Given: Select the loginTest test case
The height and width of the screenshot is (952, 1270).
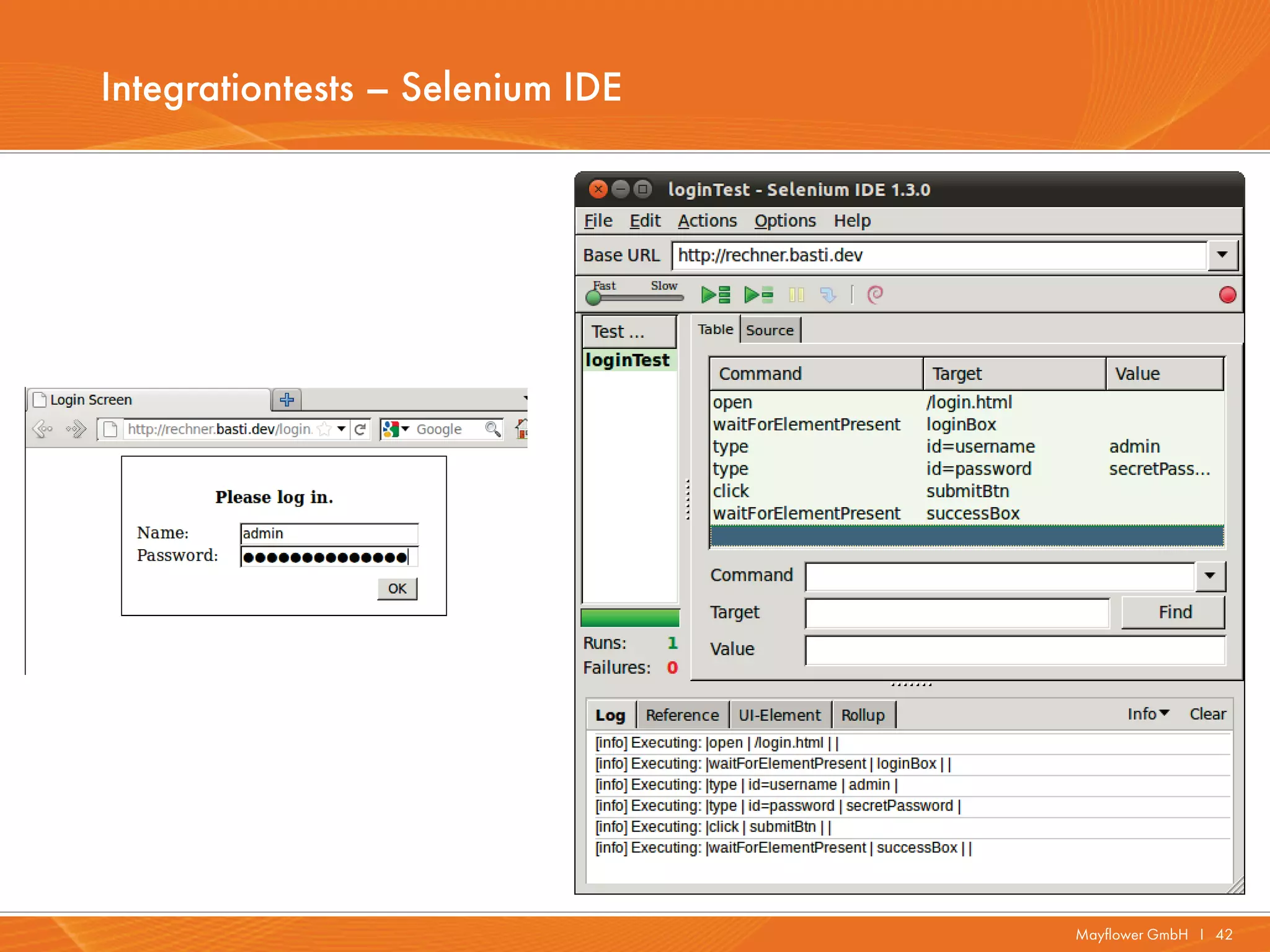Looking at the screenshot, I should (x=629, y=360).
